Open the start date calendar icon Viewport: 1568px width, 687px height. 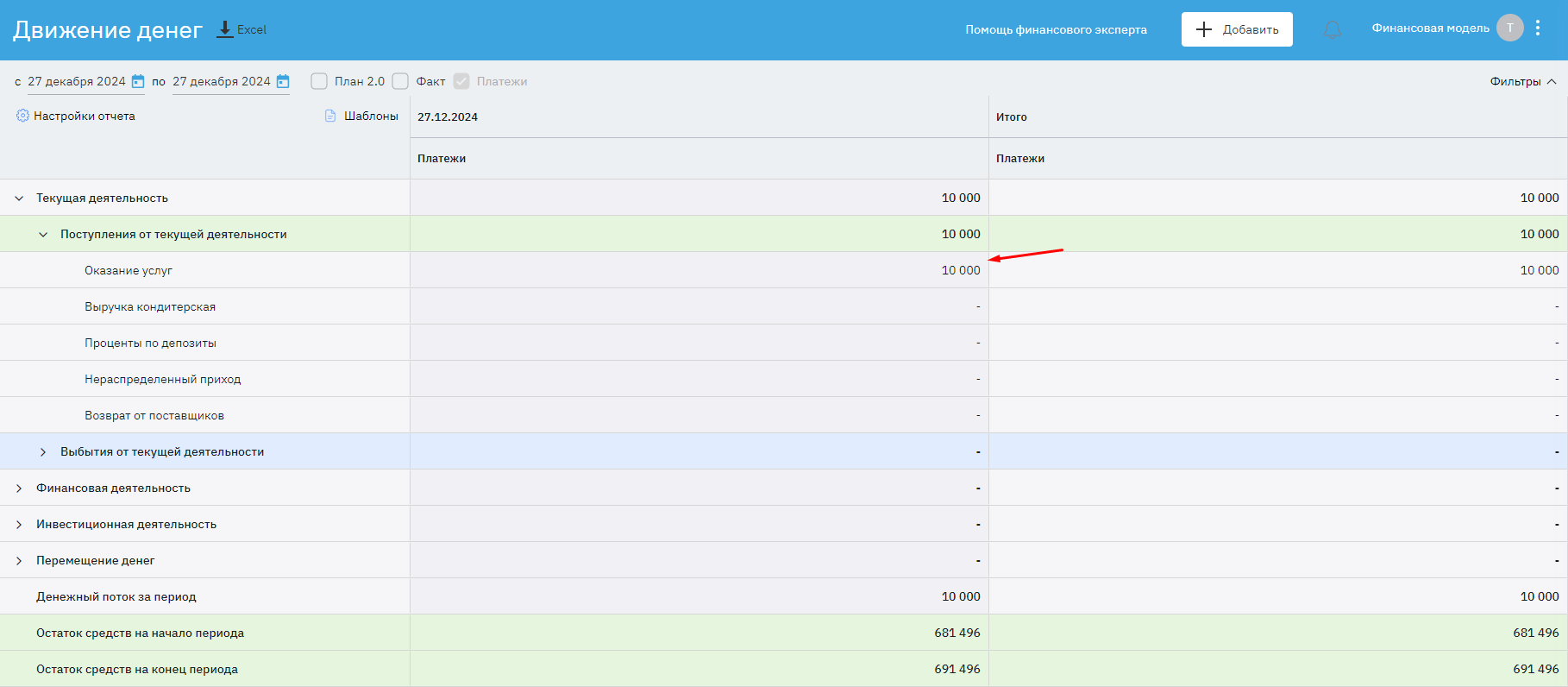[138, 81]
